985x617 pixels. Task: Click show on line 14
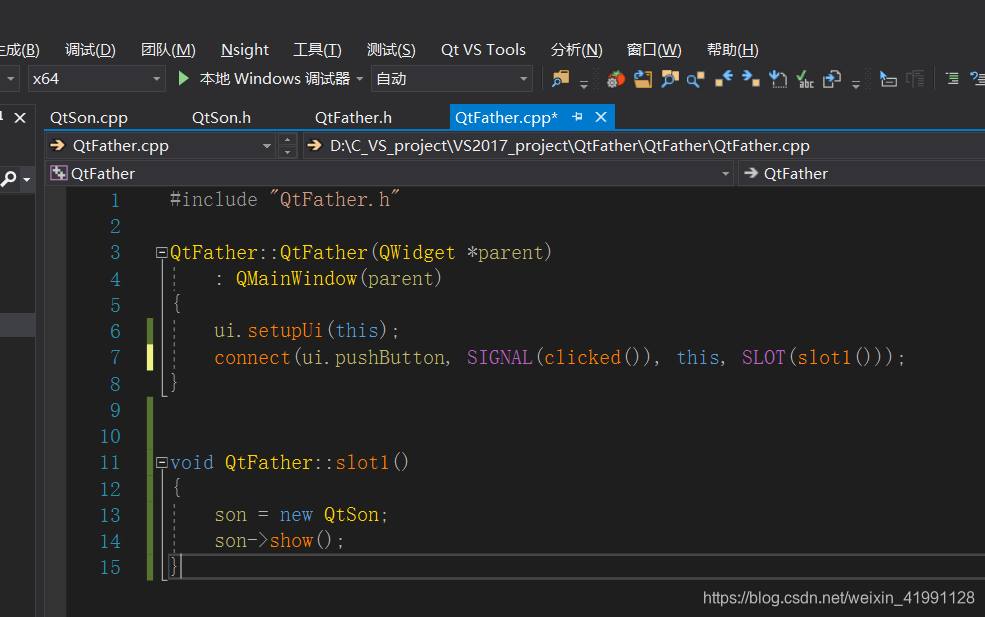click(x=291, y=541)
